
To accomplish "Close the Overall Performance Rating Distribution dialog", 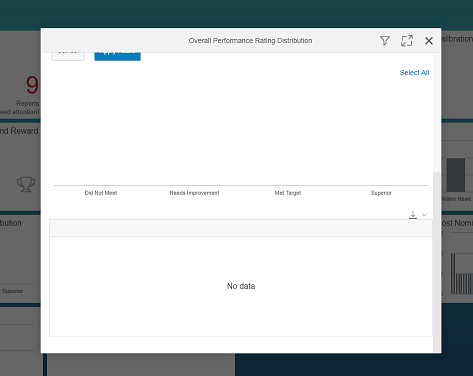I will click(429, 41).
